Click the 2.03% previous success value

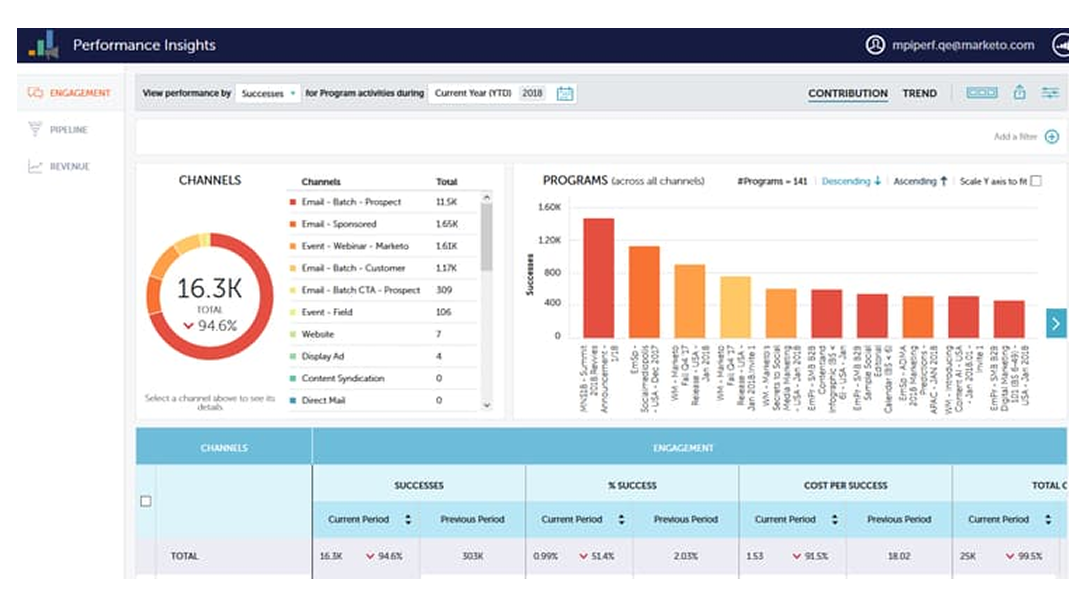[x=686, y=556]
